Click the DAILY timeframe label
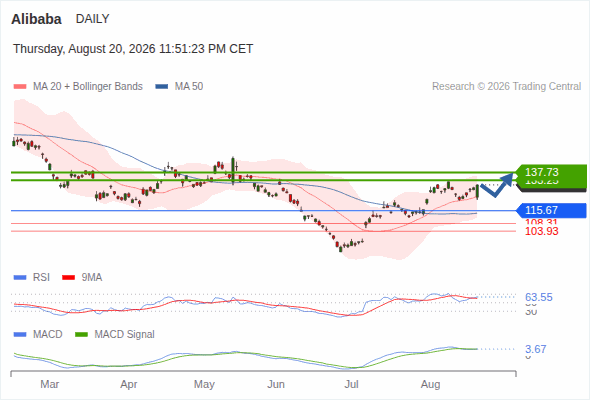Viewport: 590px width, 400px height. pos(93,19)
